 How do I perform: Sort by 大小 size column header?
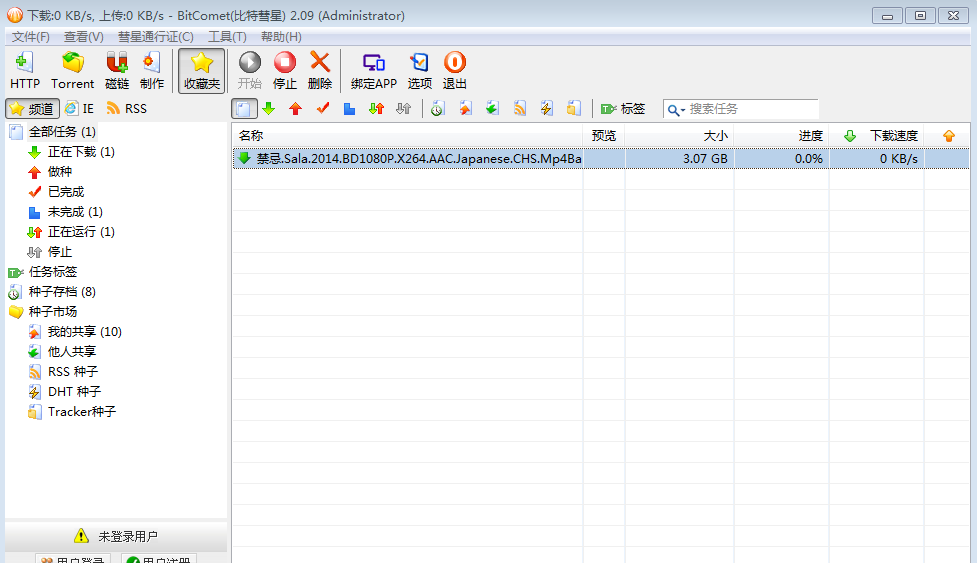coord(679,136)
